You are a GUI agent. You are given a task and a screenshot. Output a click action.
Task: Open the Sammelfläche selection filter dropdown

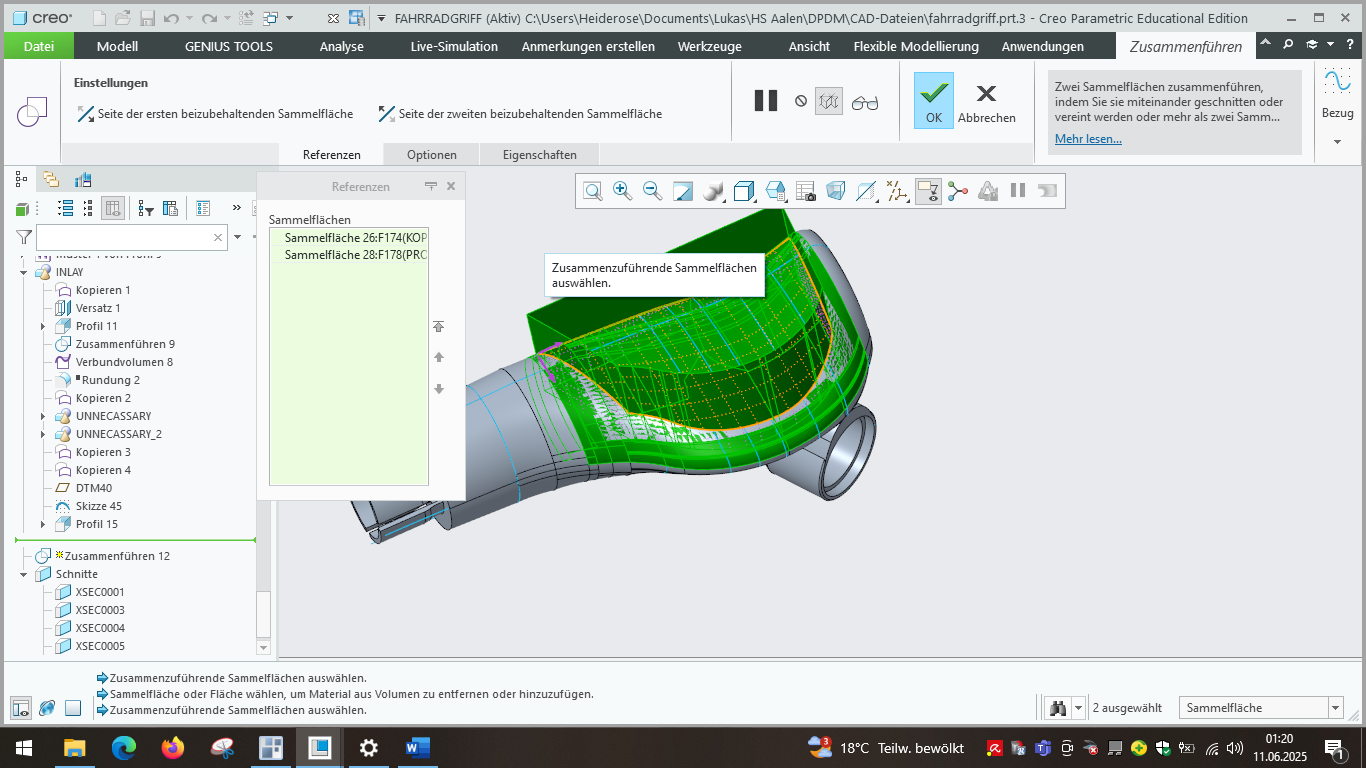tap(1335, 708)
